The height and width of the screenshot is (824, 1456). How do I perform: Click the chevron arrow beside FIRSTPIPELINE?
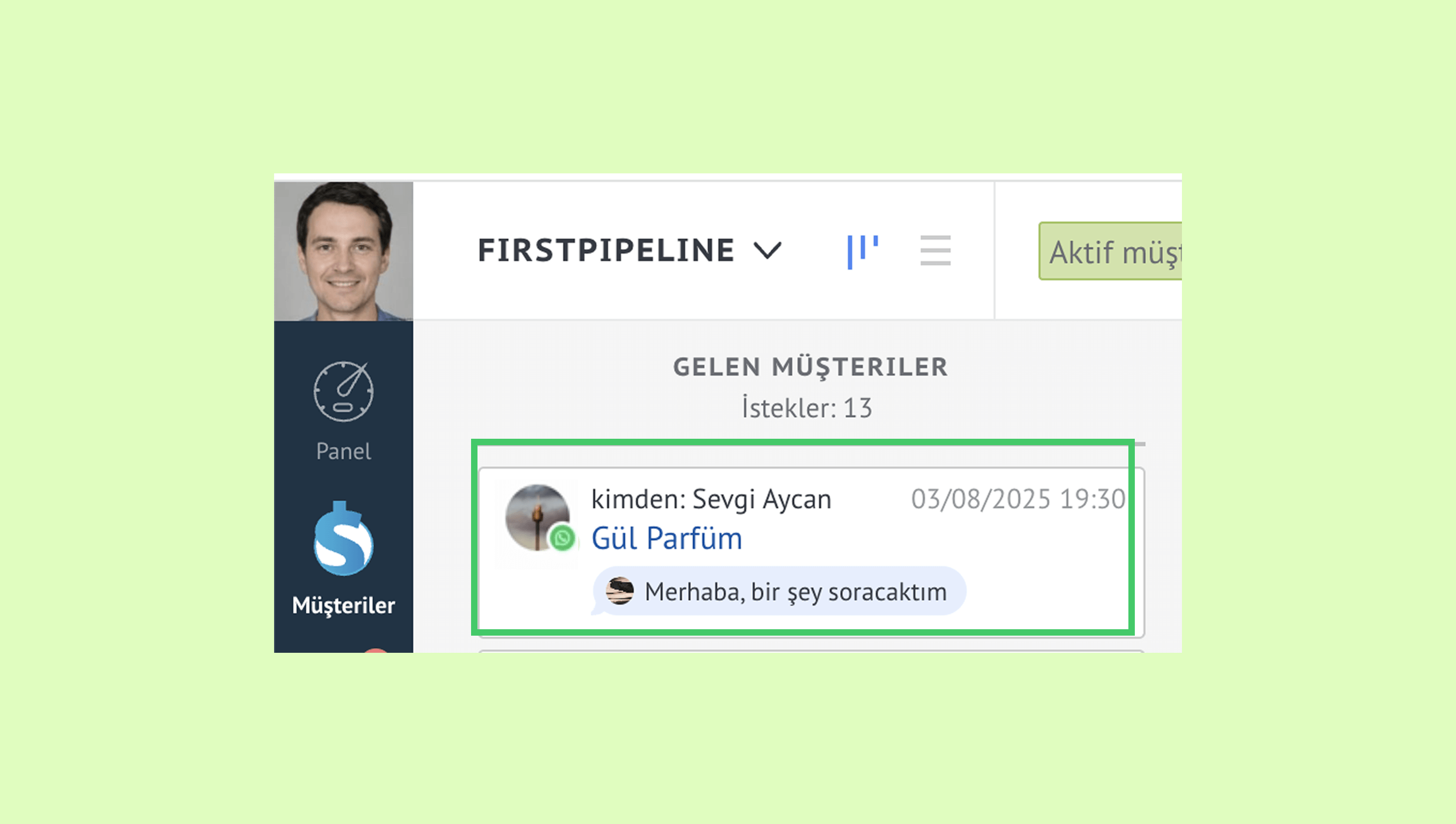(x=767, y=251)
